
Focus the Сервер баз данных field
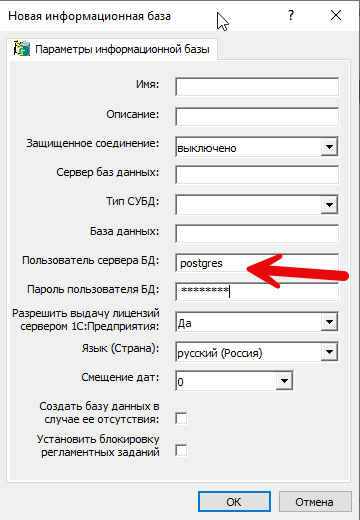coord(257,175)
